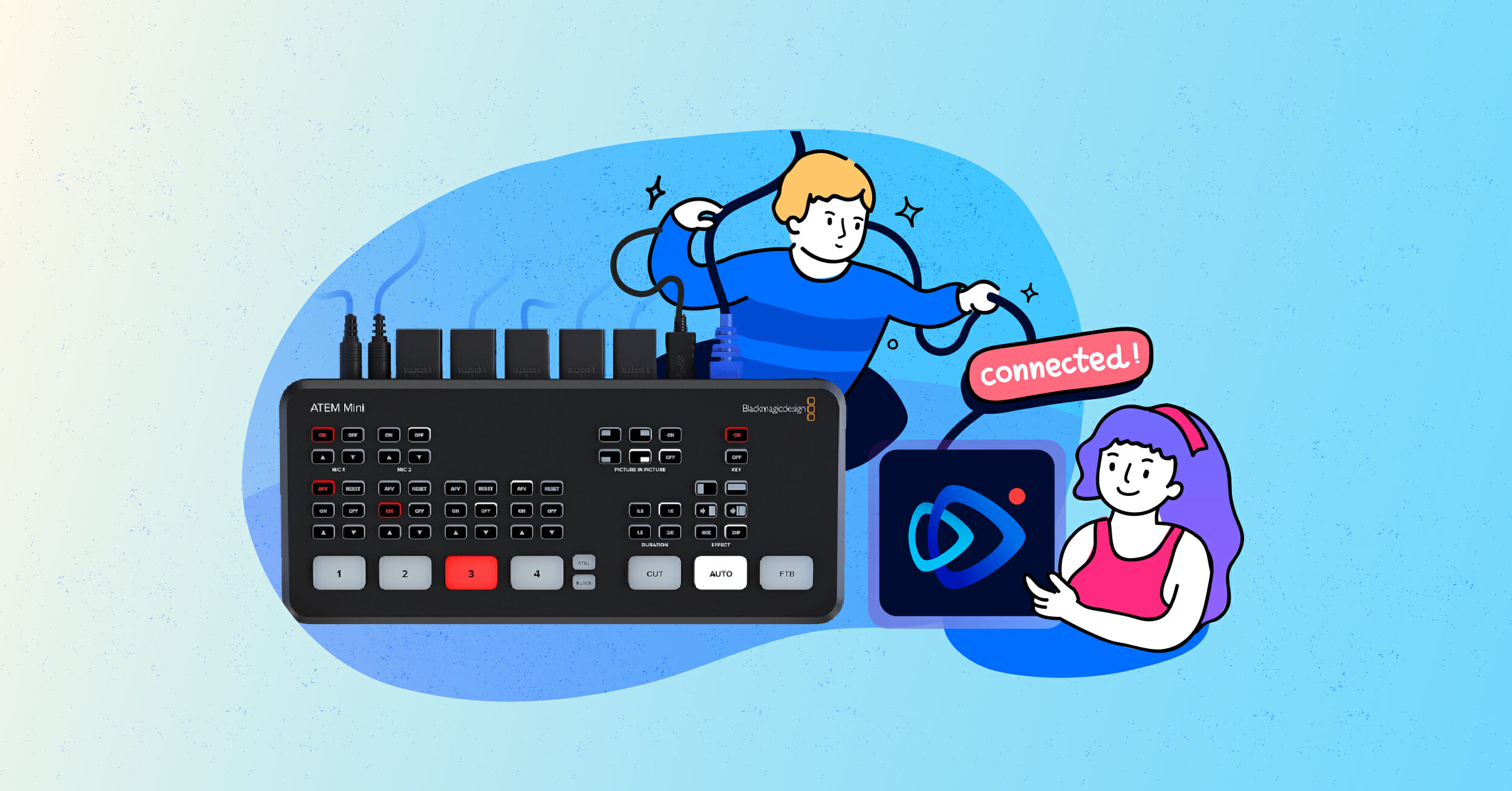Image resolution: width=1512 pixels, height=791 pixels.
Task: Select input channel 3 on ATEM Mini
Action: (x=469, y=574)
